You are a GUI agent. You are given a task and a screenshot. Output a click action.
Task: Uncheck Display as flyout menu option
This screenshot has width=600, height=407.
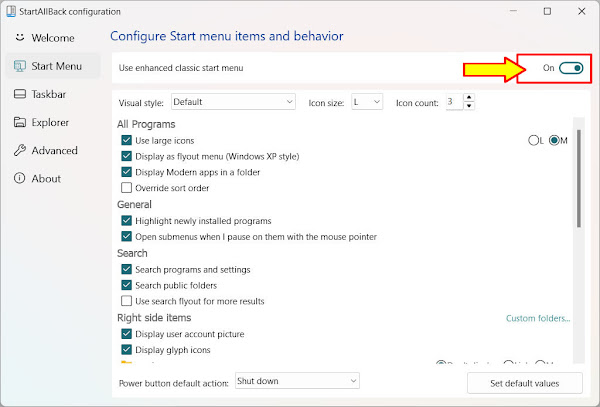126,156
